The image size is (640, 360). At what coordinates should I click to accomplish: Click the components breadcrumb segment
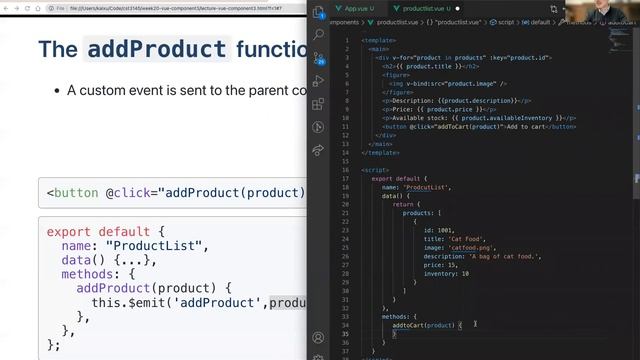[x=345, y=22]
